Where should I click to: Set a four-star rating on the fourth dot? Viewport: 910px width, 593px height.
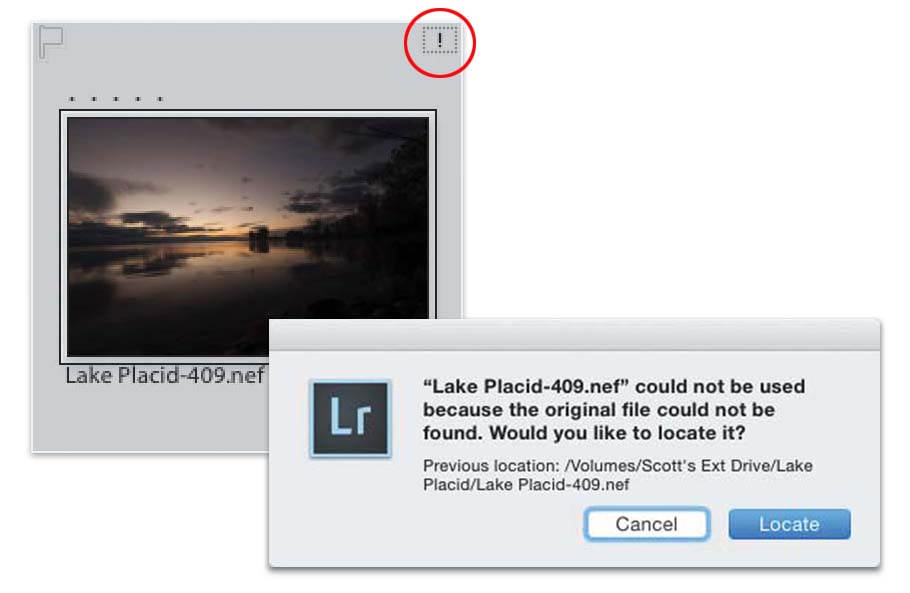point(138,100)
